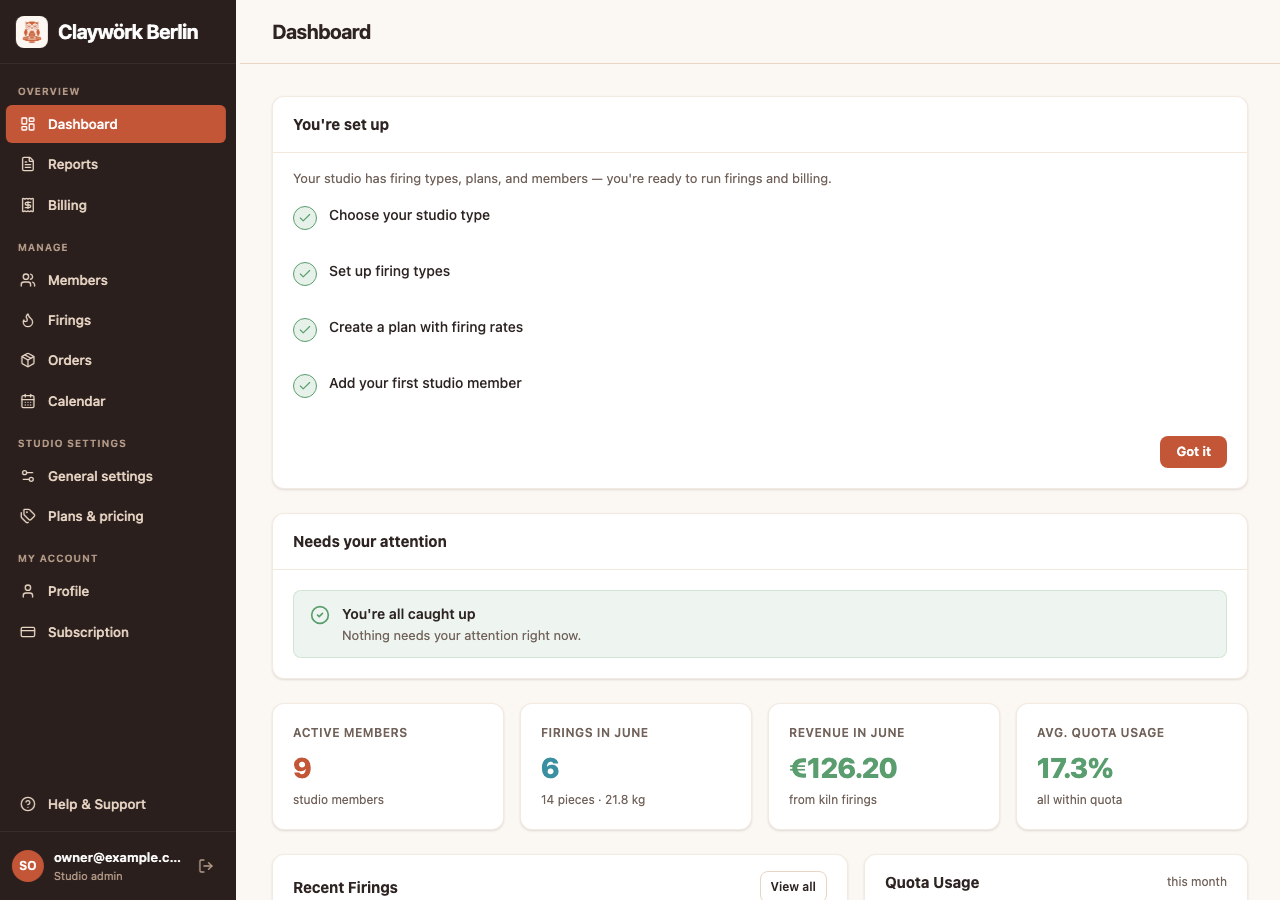Image resolution: width=1280 pixels, height=900 pixels.
Task: Click the Quota Usage heading
Action: 932,883
